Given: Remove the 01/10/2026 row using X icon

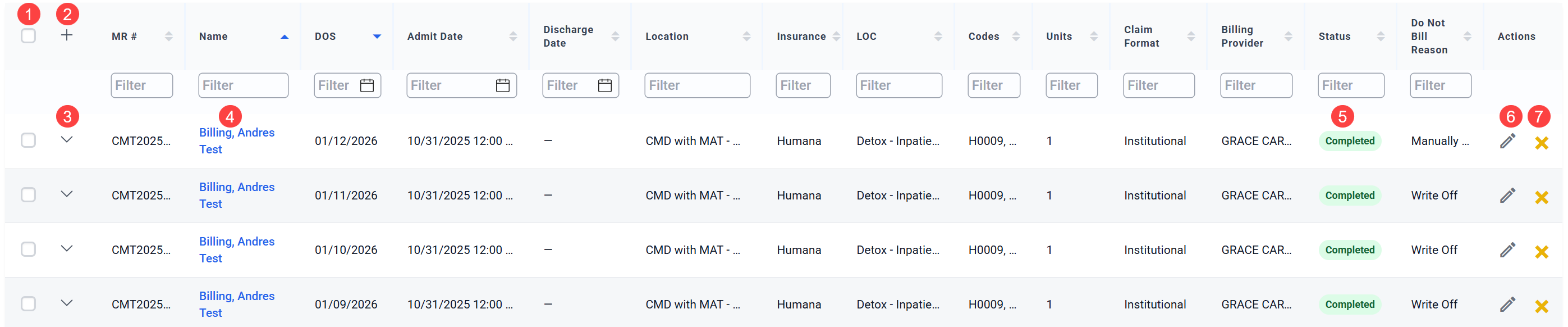Looking at the screenshot, I should 1541,252.
